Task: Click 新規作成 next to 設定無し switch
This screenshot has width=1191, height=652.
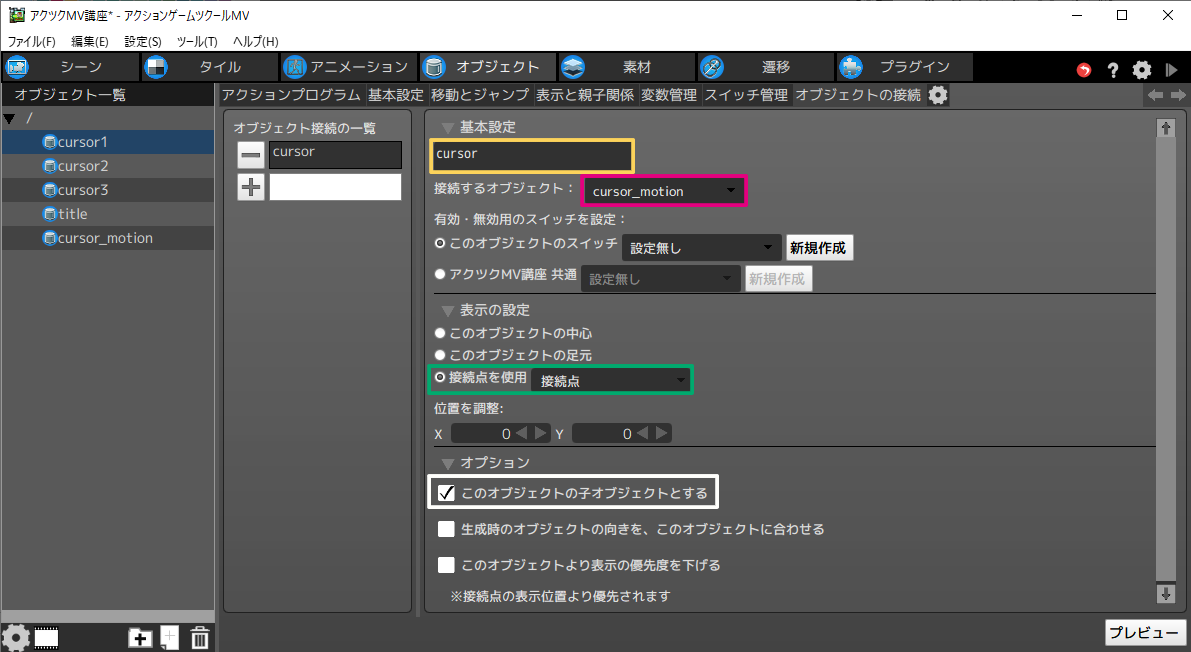Action: pos(820,248)
